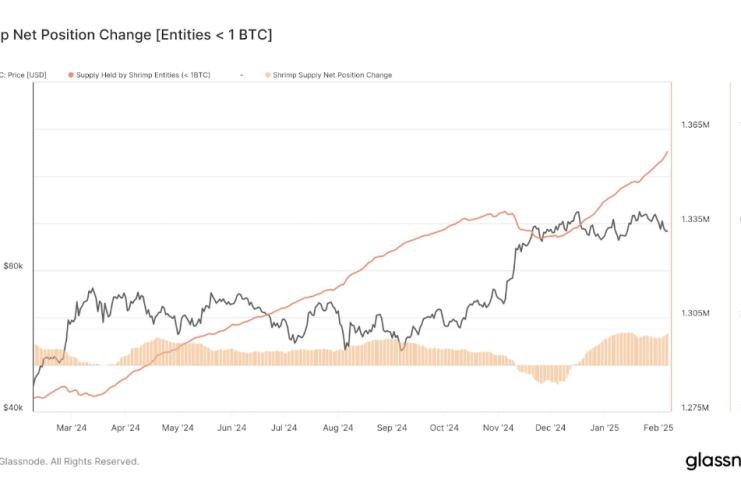The height and width of the screenshot is (486, 741).
Task: Click the $80k price axis label
Action: click(14, 266)
